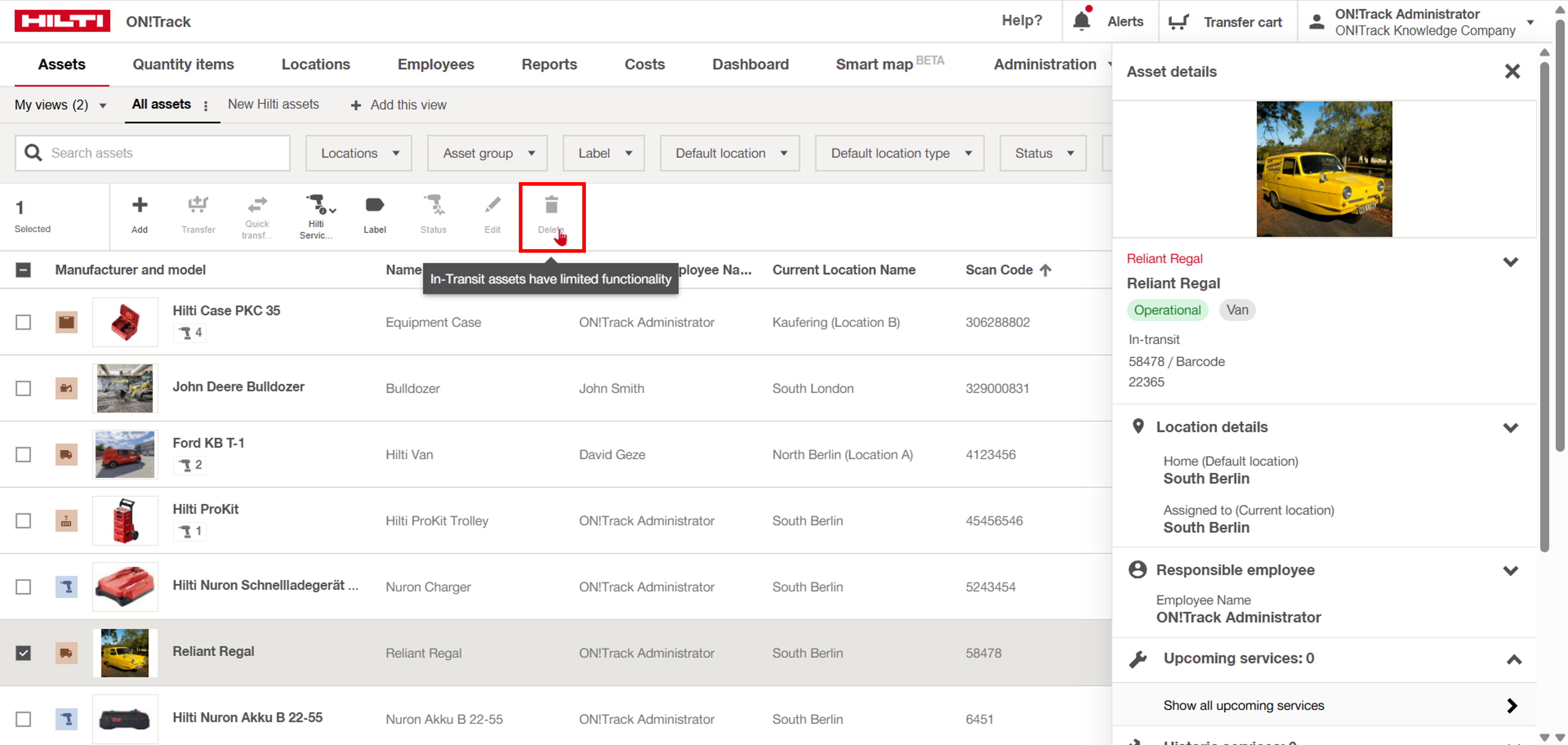Viewport: 1568px width, 745px height.
Task: Collapse the Location details section
Action: pos(1510,427)
